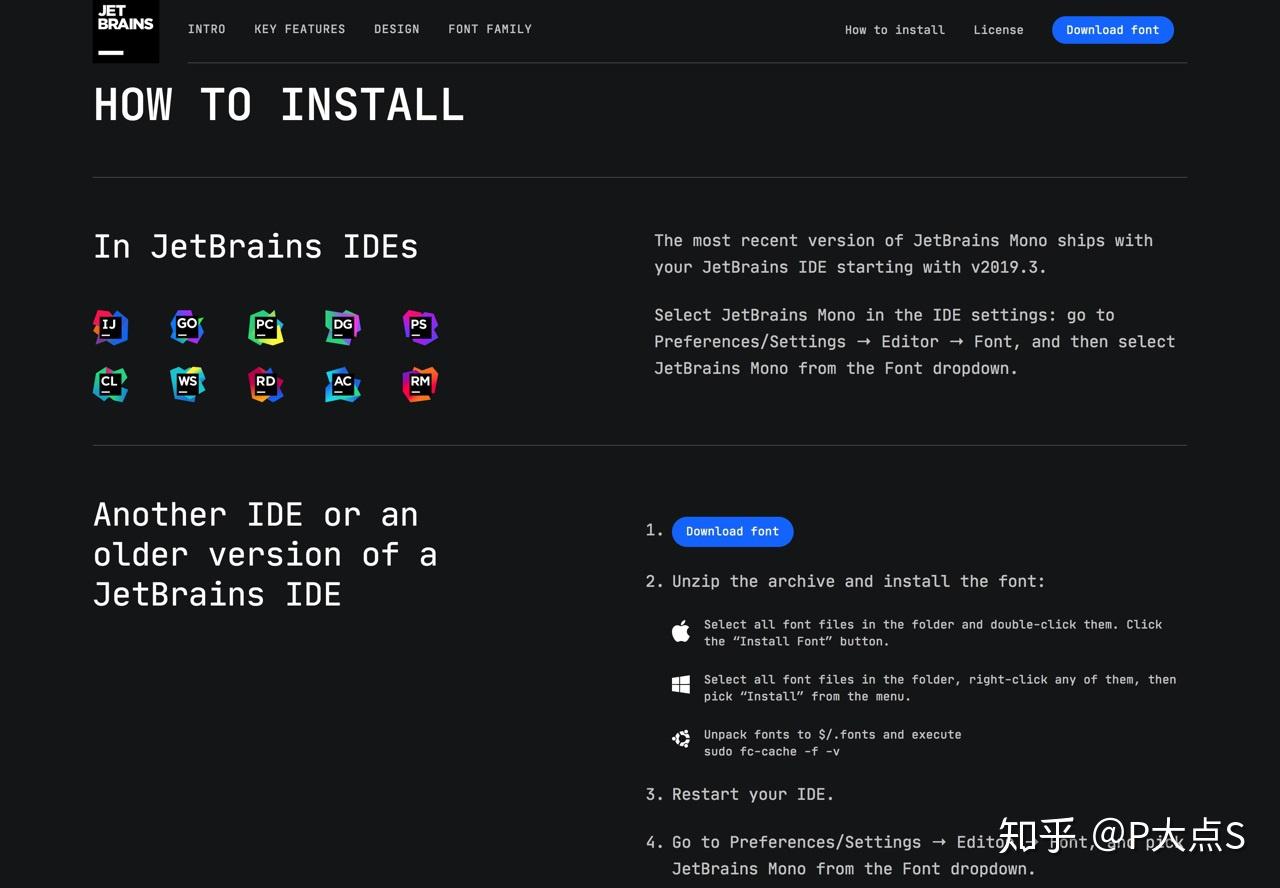
Task: Click the macOS double-click install instructions text
Action: 933,633
